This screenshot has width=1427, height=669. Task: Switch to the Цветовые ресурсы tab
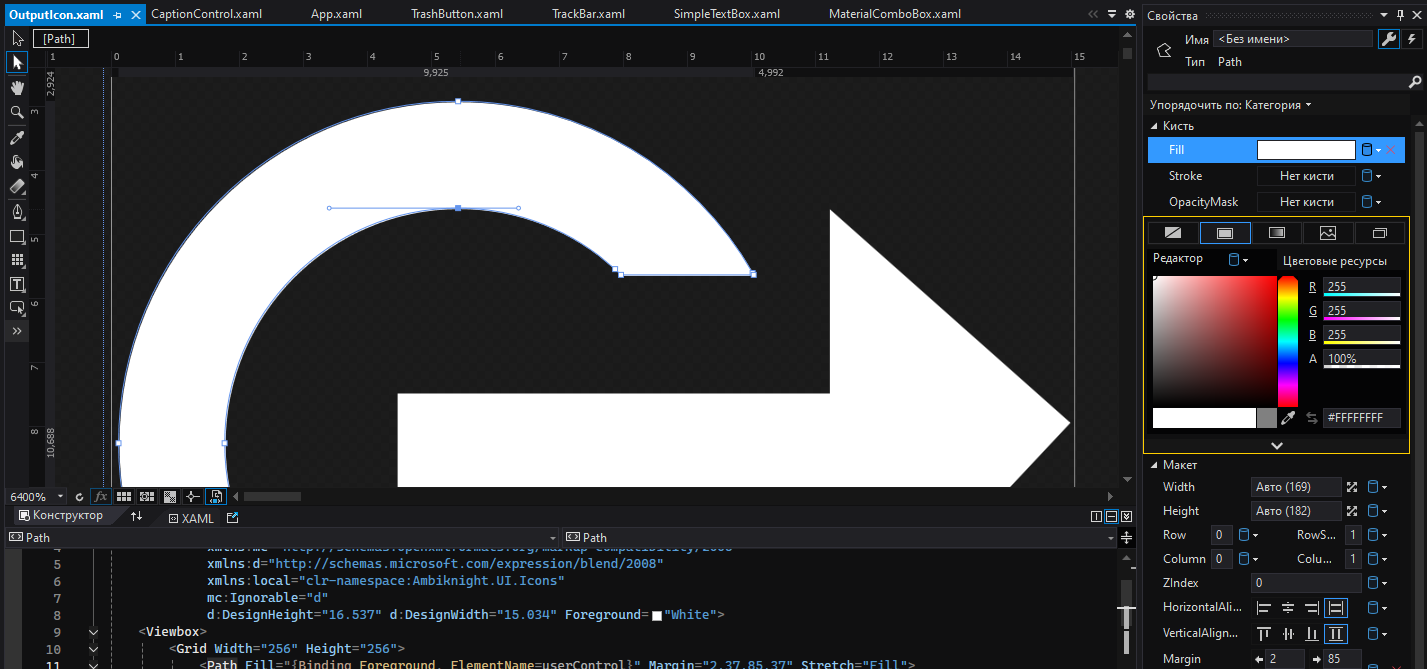tap(1334, 261)
